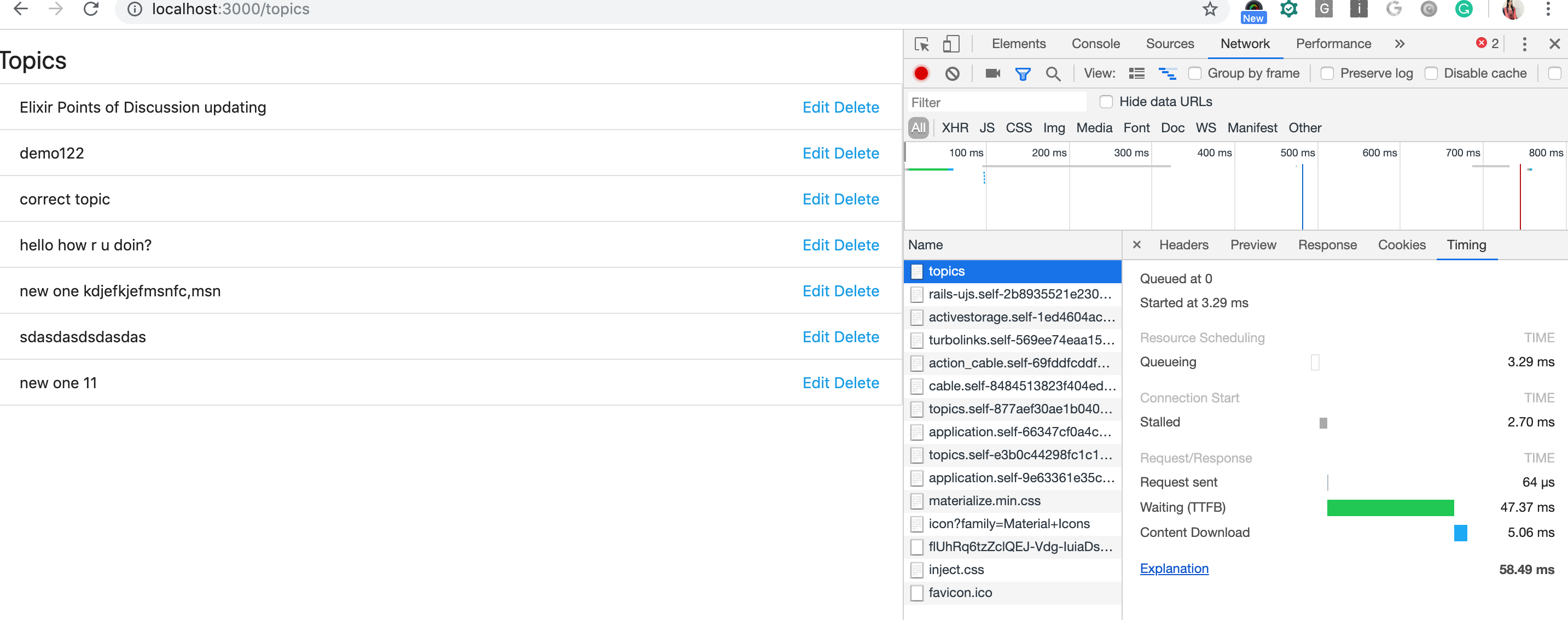Select the favicon.ico request
The width and height of the screenshot is (1568, 620).
coord(1012,593)
